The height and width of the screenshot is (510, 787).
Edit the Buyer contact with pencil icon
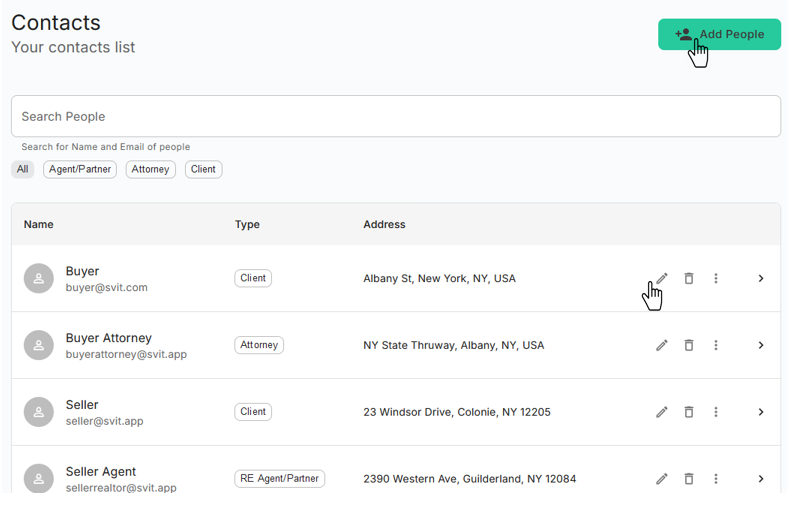661,278
